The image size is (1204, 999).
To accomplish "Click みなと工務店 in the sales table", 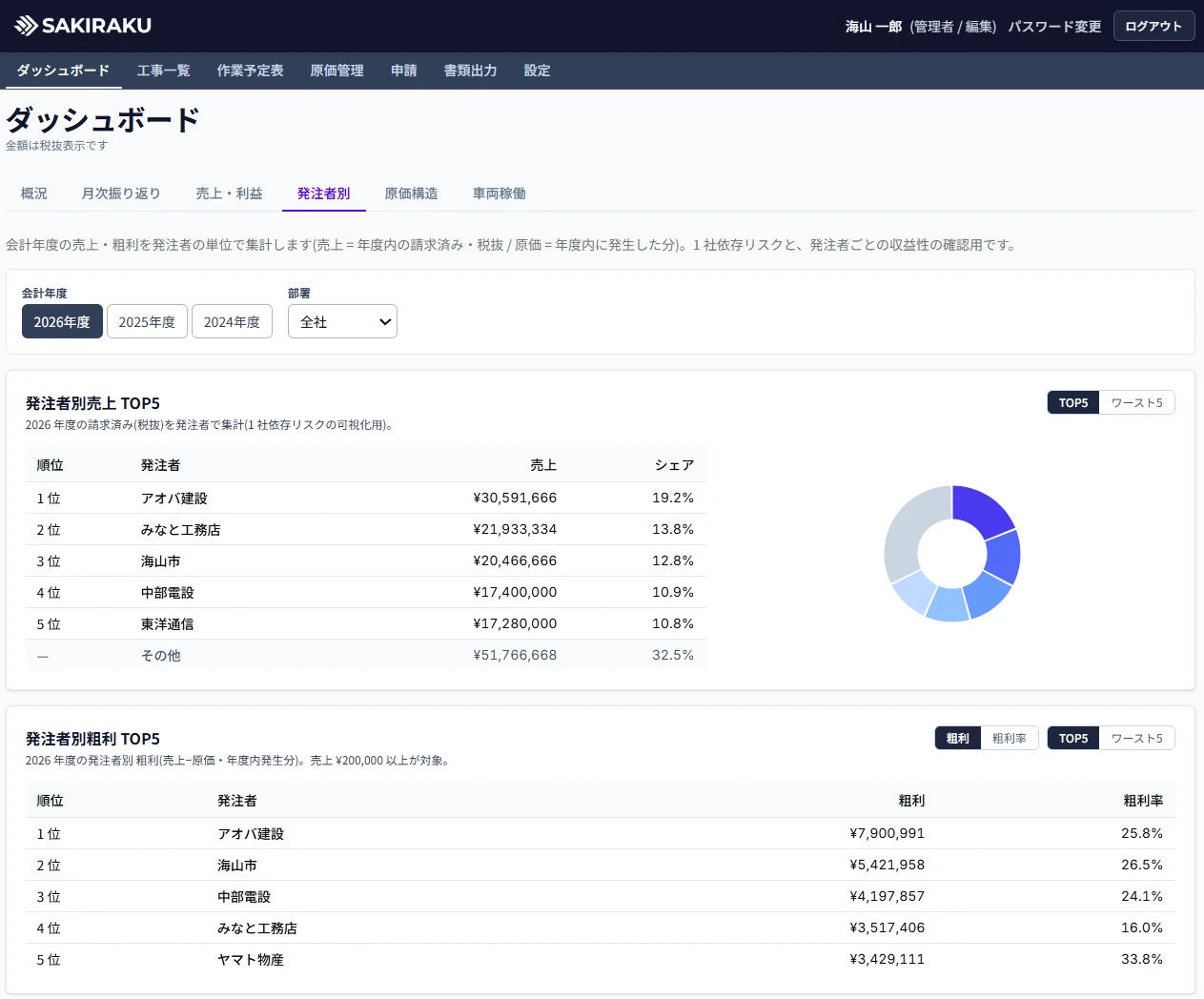I will [x=181, y=530].
